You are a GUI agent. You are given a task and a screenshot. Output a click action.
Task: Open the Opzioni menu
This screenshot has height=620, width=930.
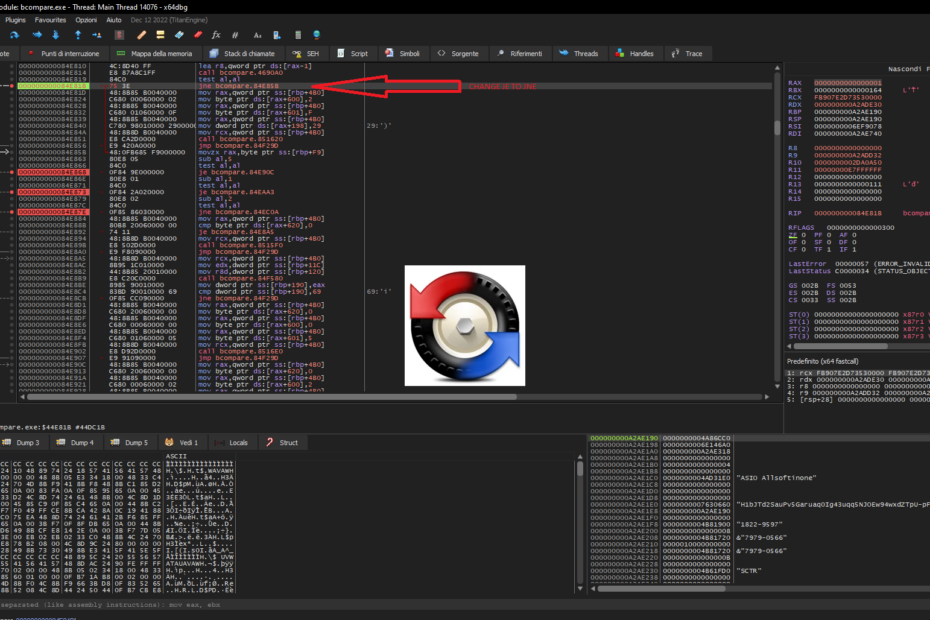[x=87, y=19]
